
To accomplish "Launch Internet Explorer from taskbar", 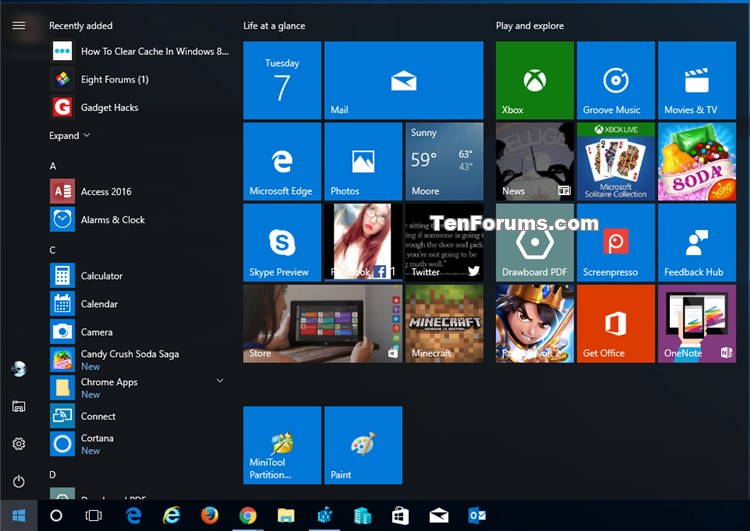I will click(x=171, y=515).
